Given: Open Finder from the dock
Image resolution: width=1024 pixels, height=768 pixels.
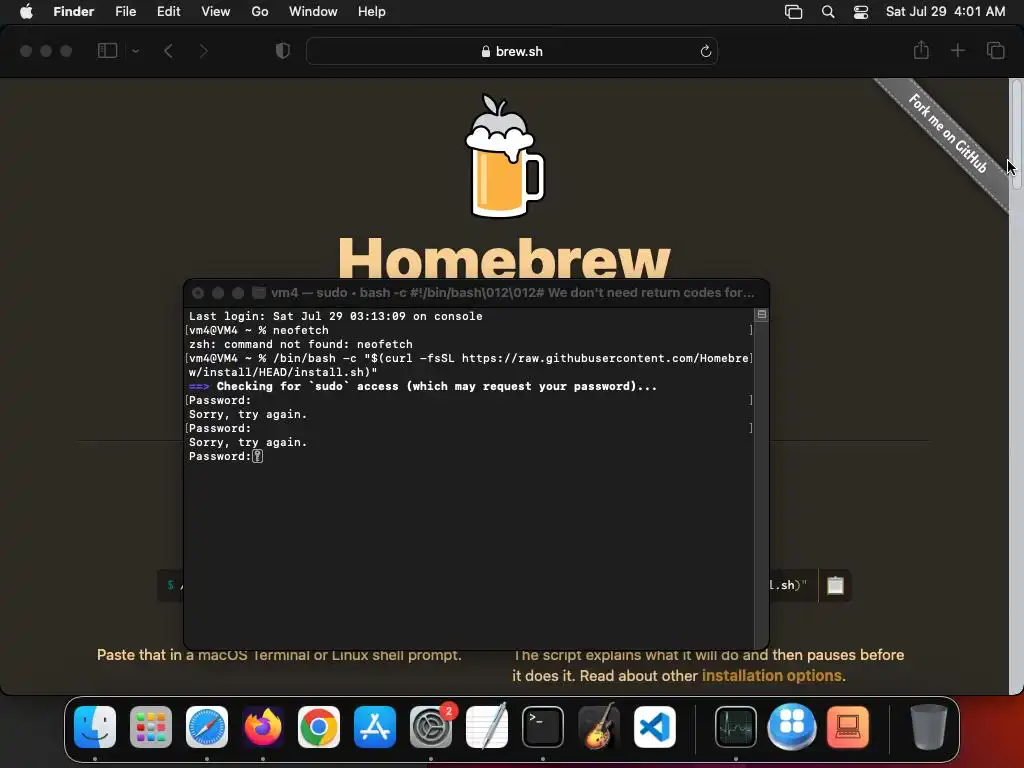Looking at the screenshot, I should [95, 726].
